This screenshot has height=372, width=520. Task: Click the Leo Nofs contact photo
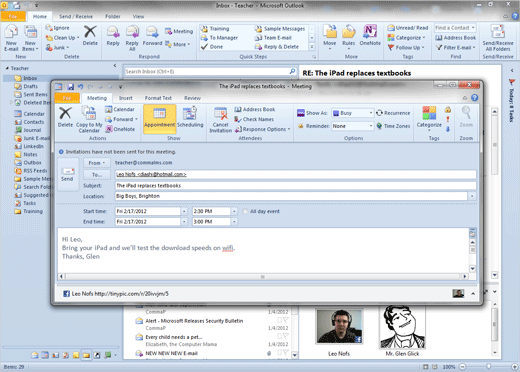pos(339,326)
